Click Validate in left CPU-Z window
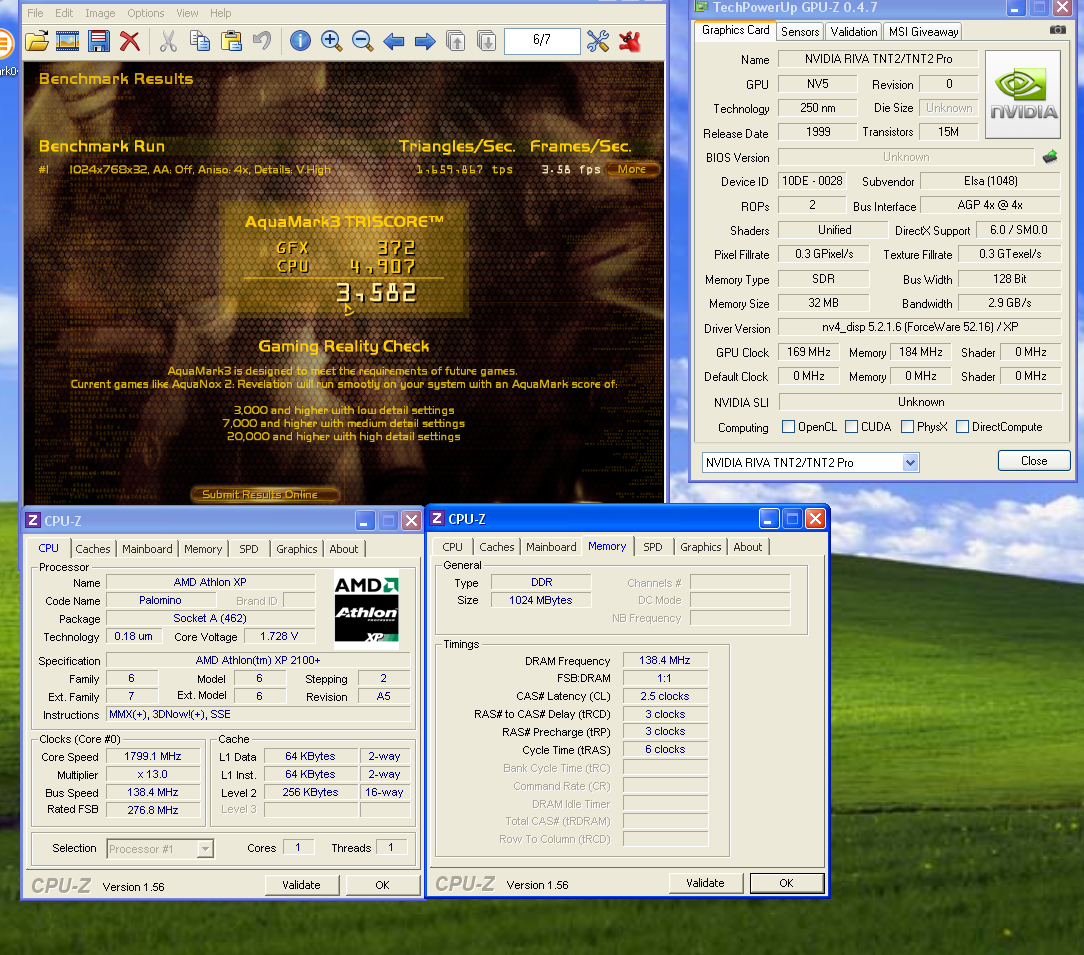The image size is (1084, 955). [301, 884]
